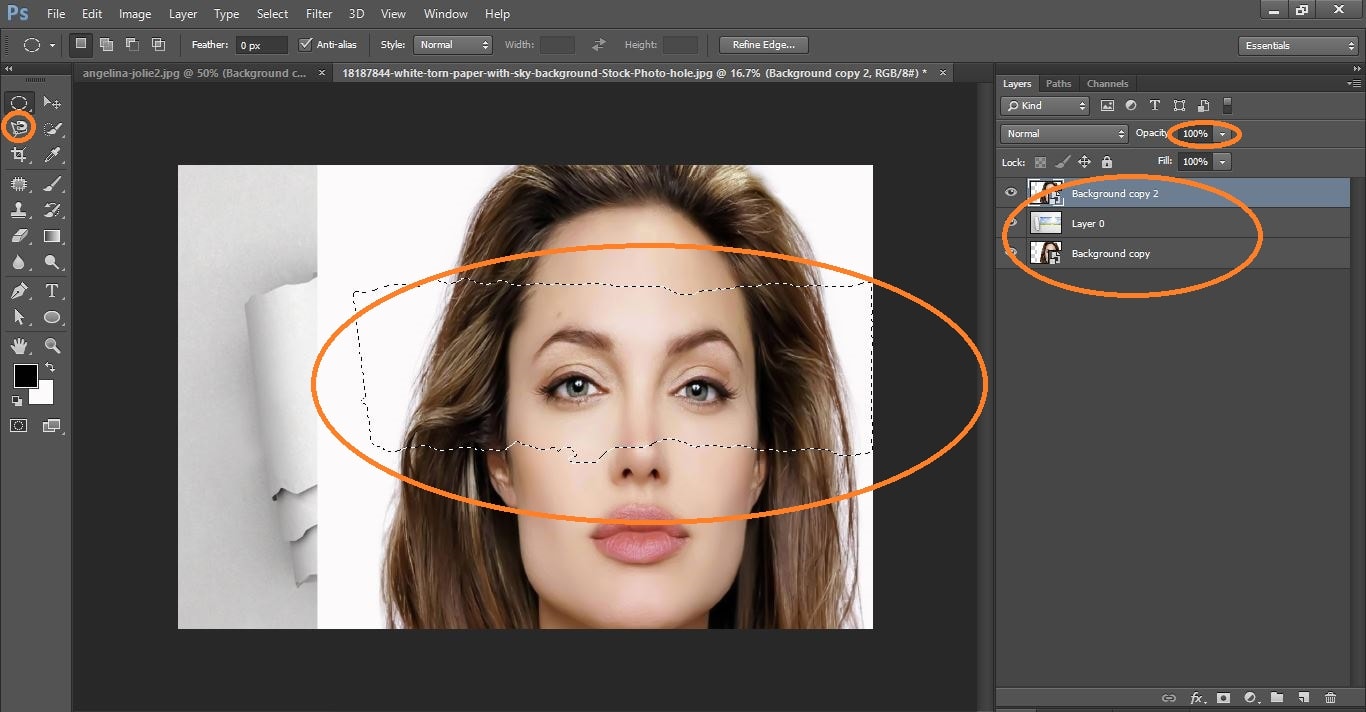Select the Move tool

click(53, 103)
